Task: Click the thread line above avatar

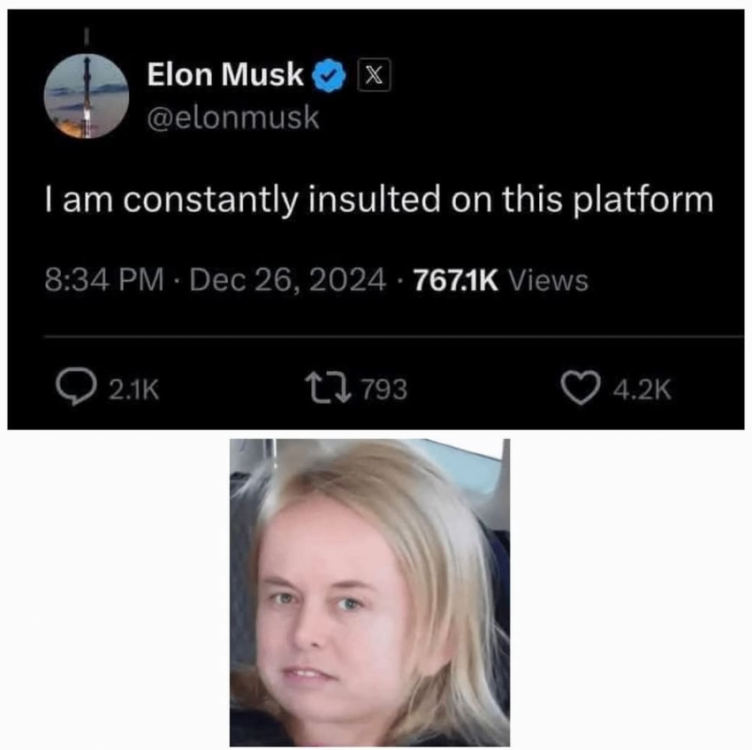Action: coord(87,38)
